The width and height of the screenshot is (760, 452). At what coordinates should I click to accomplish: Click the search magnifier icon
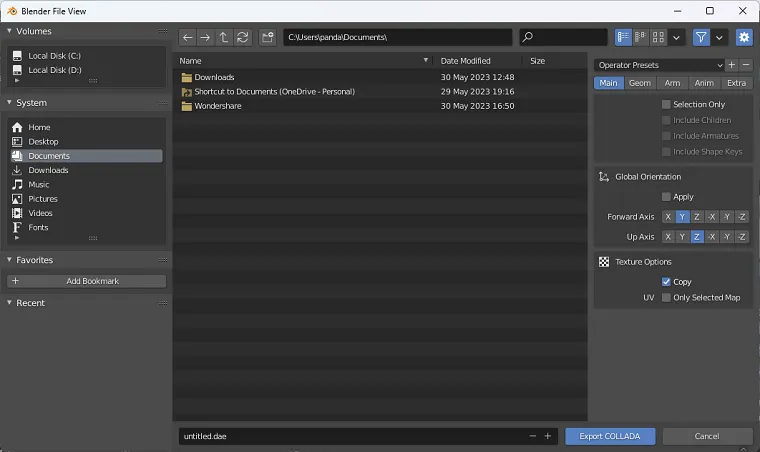coord(528,37)
